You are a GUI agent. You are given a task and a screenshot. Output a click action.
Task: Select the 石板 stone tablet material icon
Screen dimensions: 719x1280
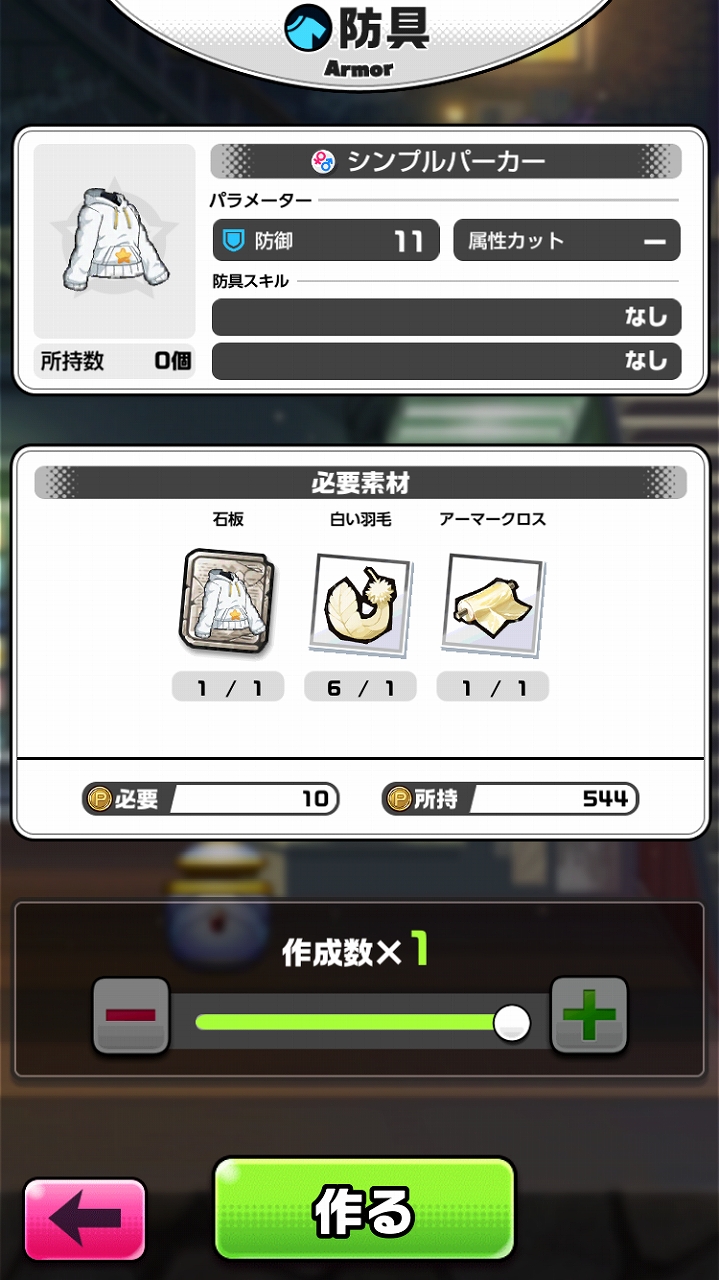click(x=228, y=599)
